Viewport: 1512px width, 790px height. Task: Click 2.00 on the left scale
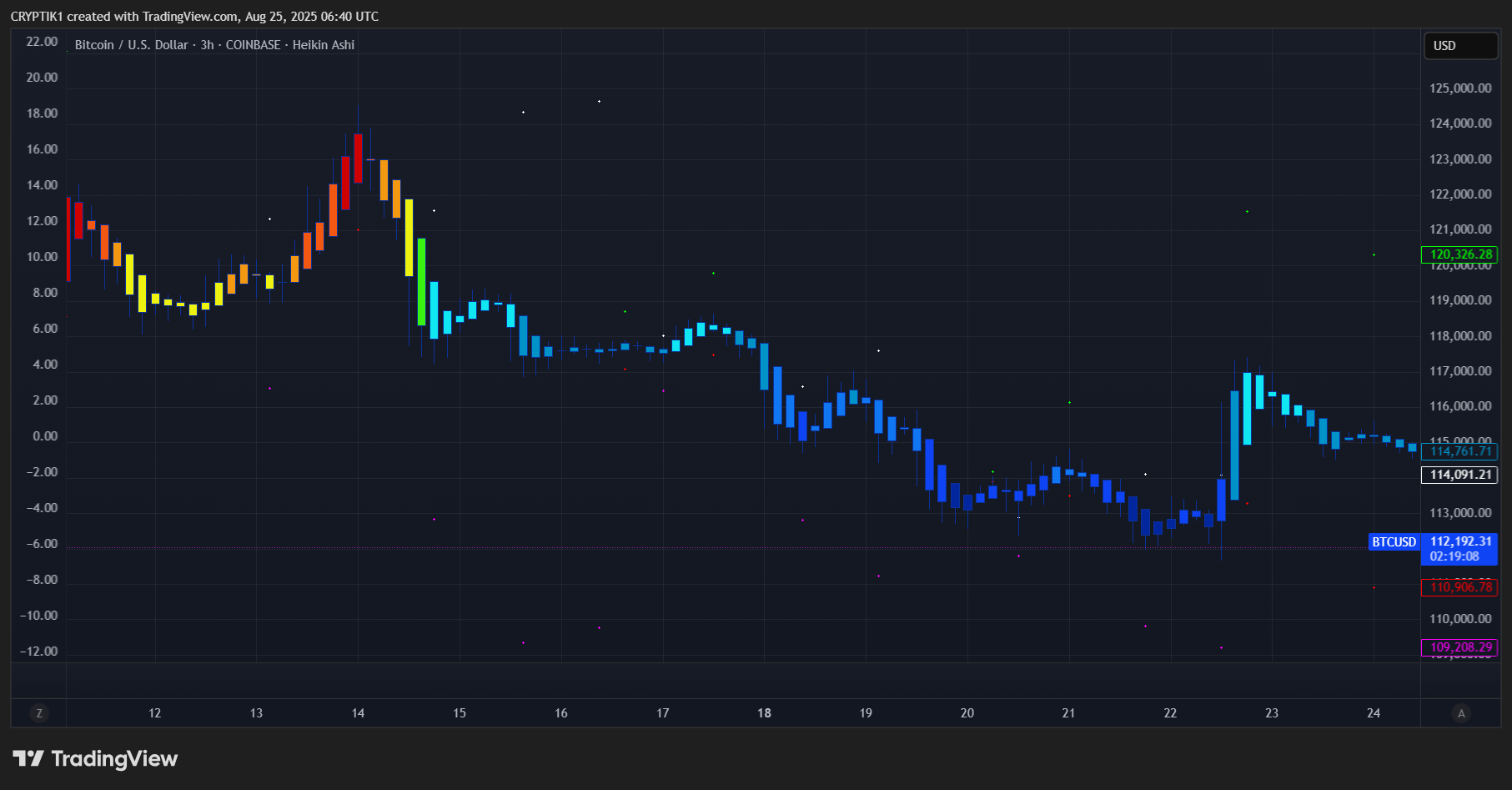pyautogui.click(x=45, y=400)
